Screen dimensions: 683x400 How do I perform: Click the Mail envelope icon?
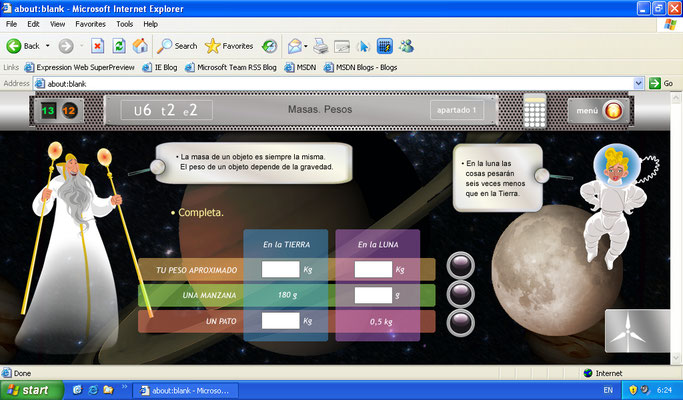coord(295,46)
